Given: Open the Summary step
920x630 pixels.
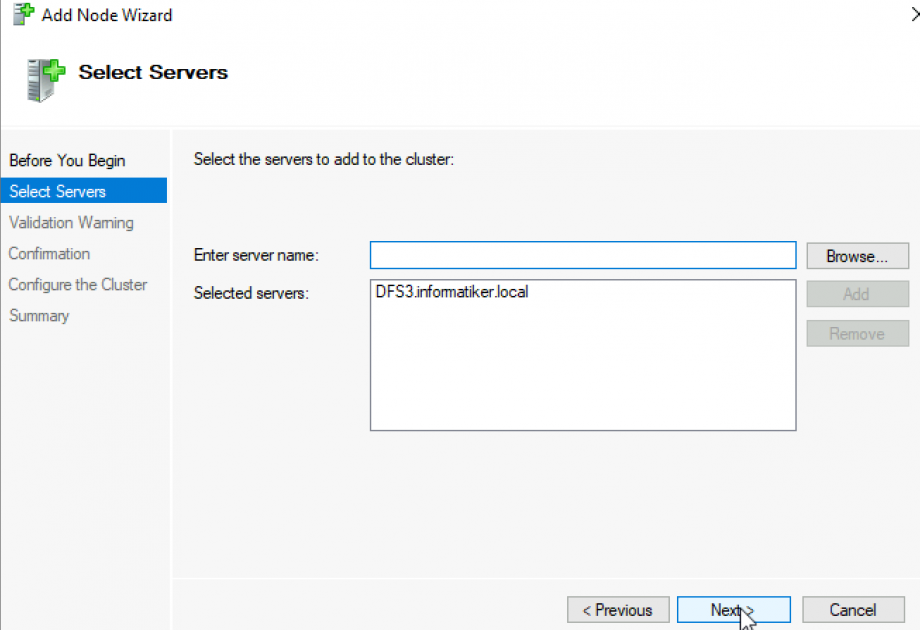Looking at the screenshot, I should [x=39, y=315].
